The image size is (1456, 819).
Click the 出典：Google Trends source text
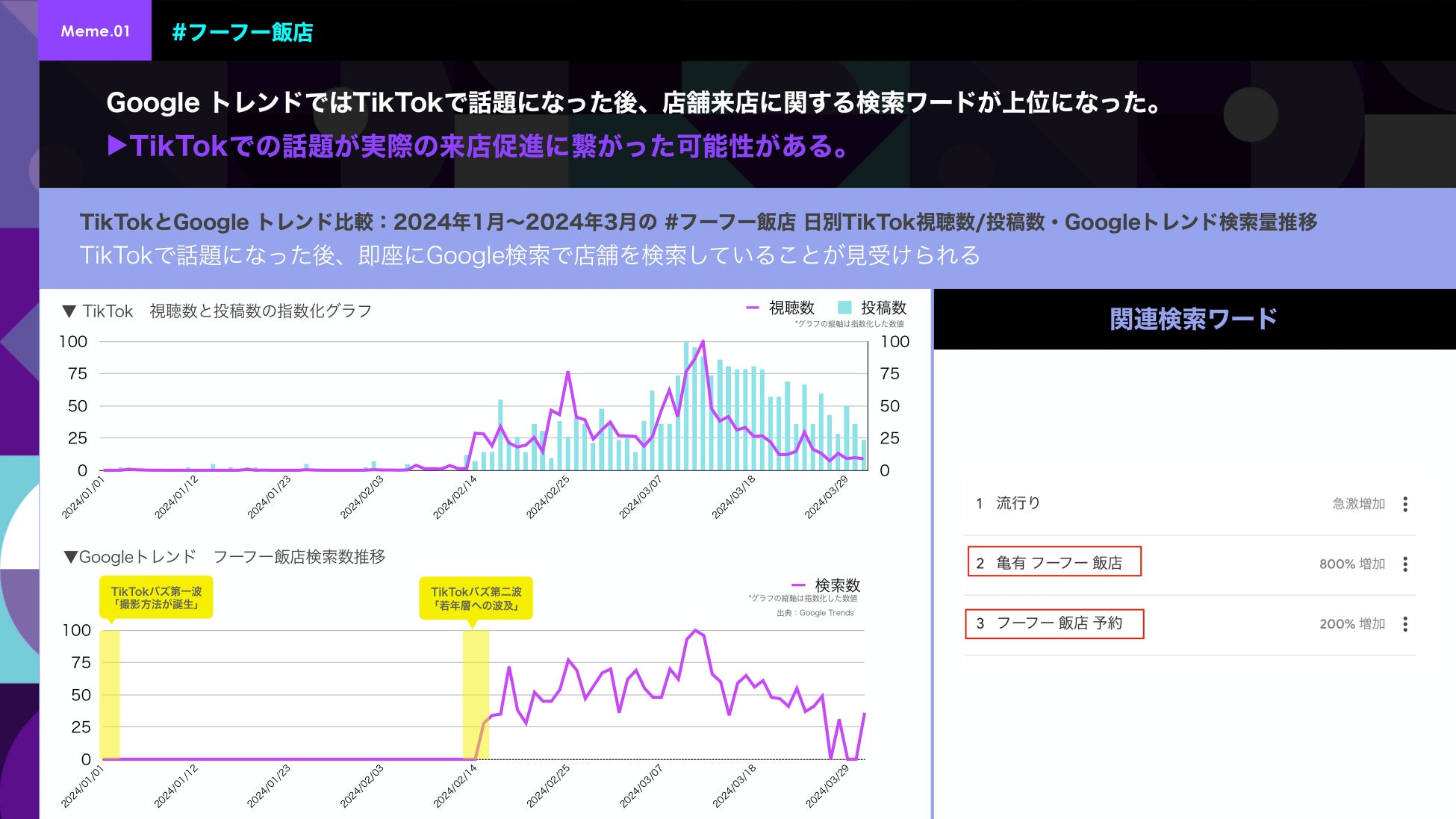pos(815,613)
